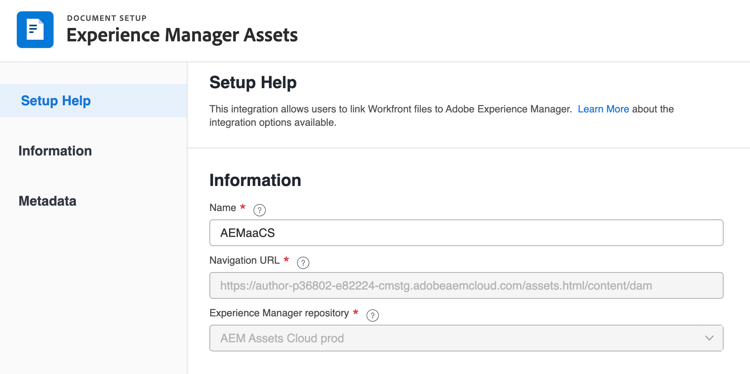Viewport: 750px width, 374px height.
Task: Click the Information section heading in main panel
Action: [x=255, y=180]
